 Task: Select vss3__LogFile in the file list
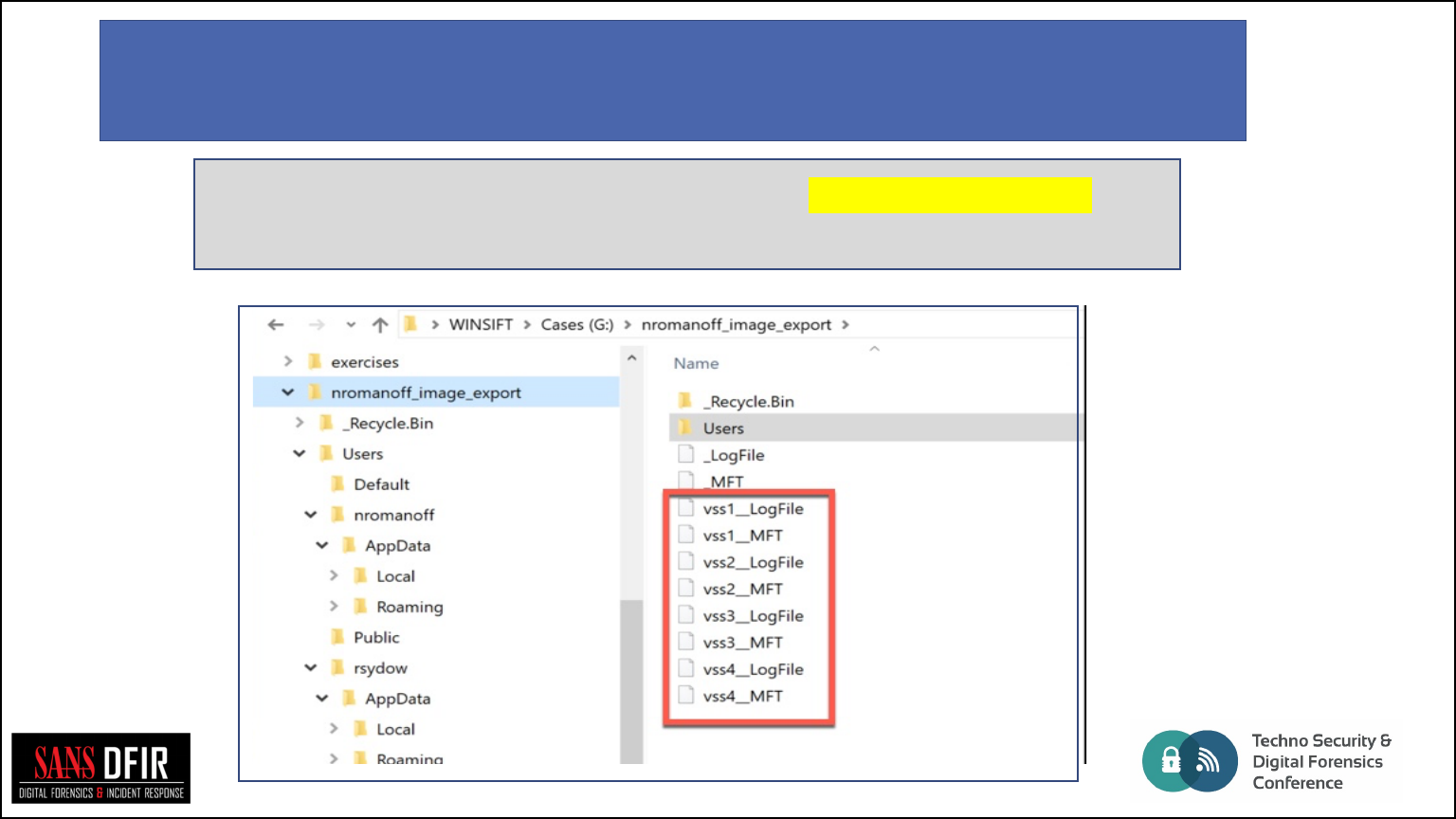pos(754,616)
